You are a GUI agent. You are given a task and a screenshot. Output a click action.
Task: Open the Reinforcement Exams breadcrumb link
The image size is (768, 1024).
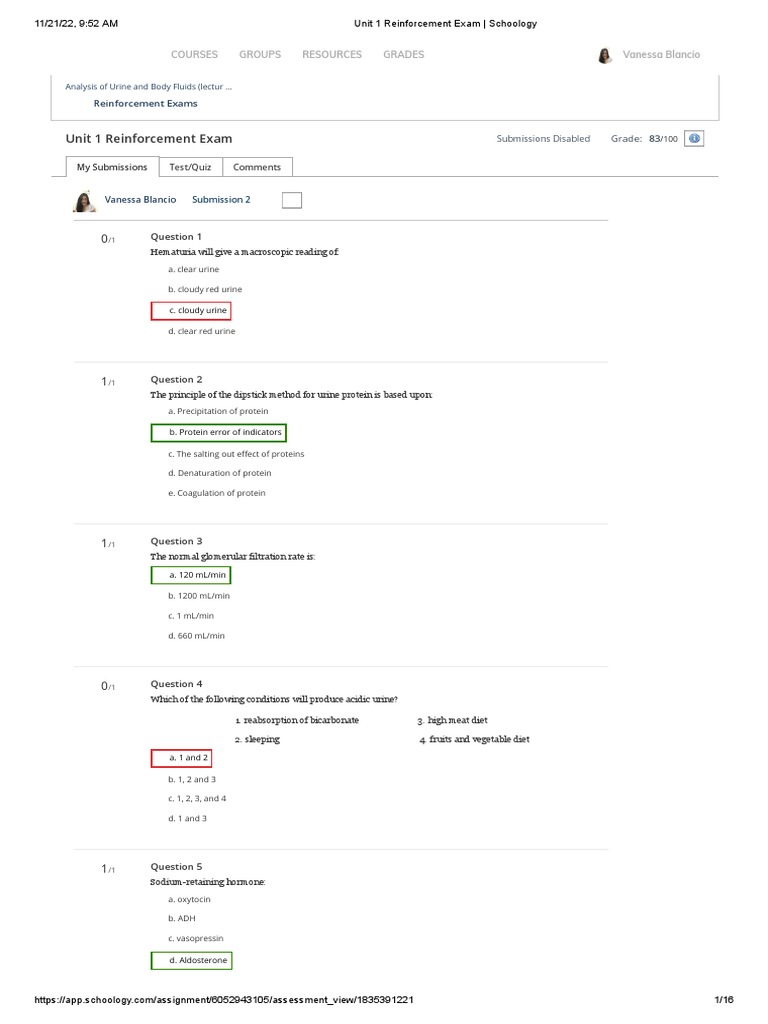[145, 103]
